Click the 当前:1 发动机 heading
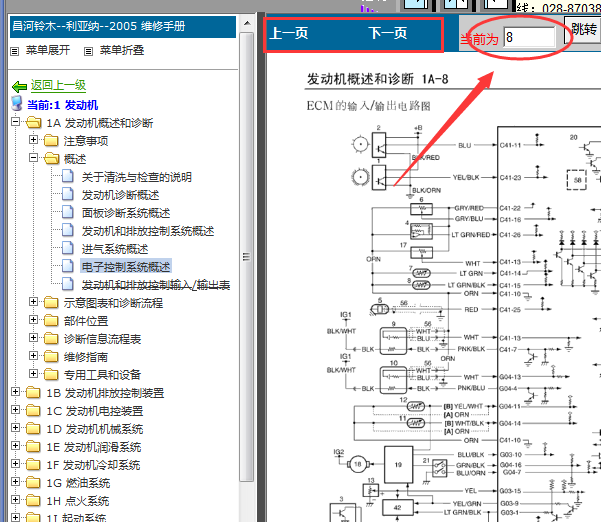 point(62,105)
